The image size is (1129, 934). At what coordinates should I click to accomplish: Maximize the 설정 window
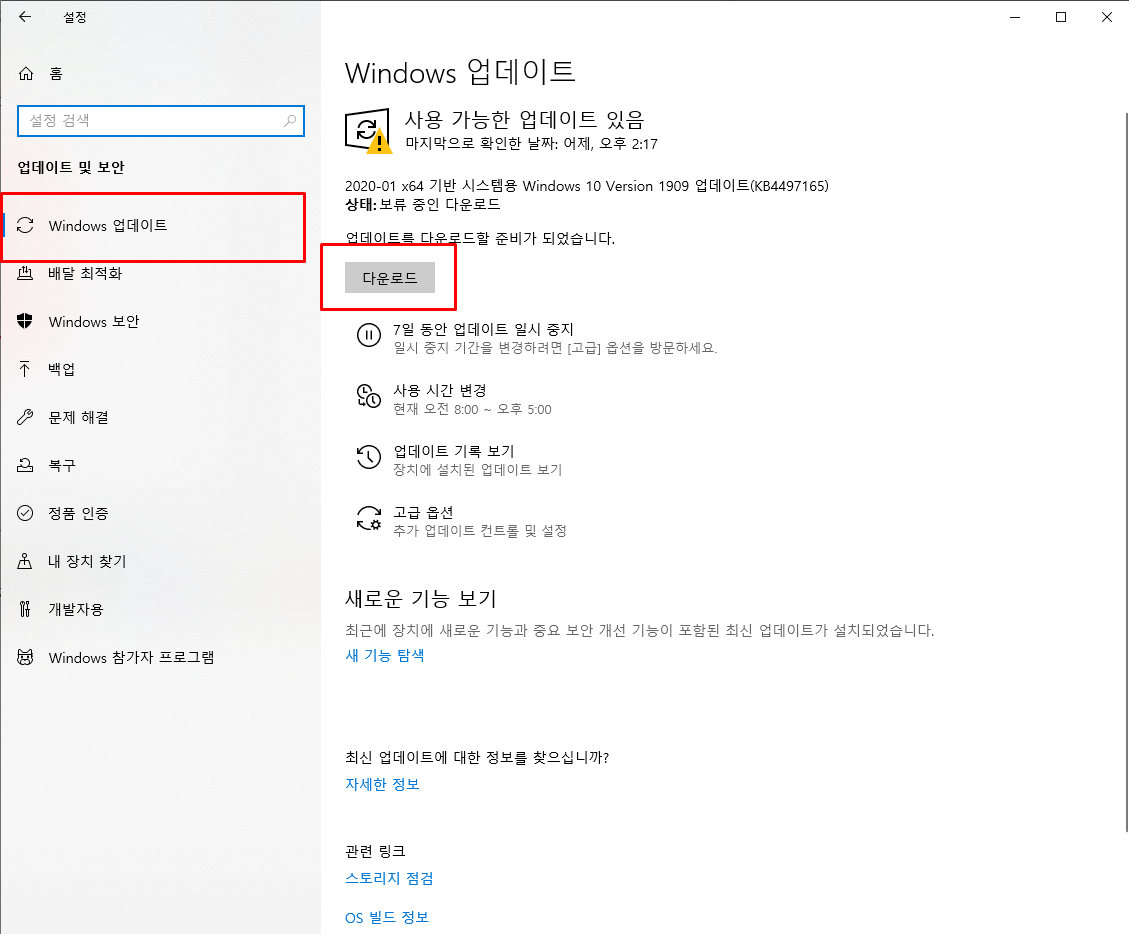point(1061,17)
